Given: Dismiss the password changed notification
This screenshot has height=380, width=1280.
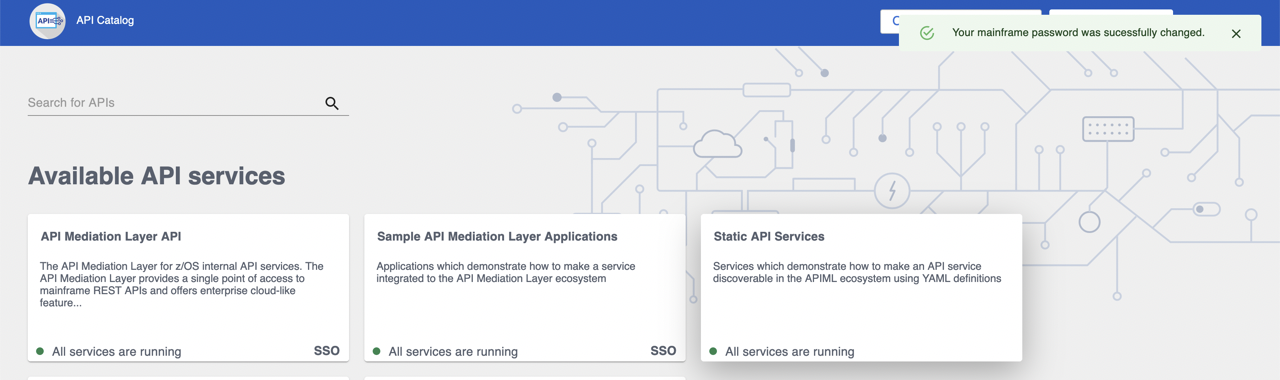Looking at the screenshot, I should [1236, 33].
